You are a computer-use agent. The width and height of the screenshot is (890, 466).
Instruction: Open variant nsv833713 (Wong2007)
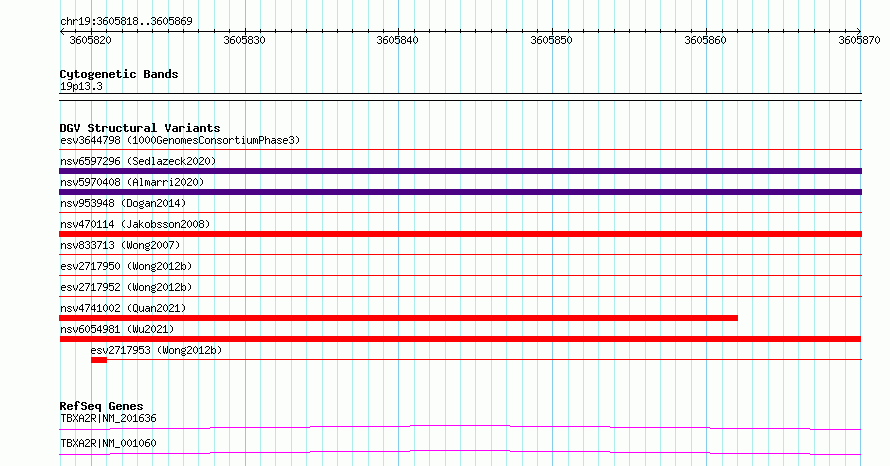[x=120, y=245]
